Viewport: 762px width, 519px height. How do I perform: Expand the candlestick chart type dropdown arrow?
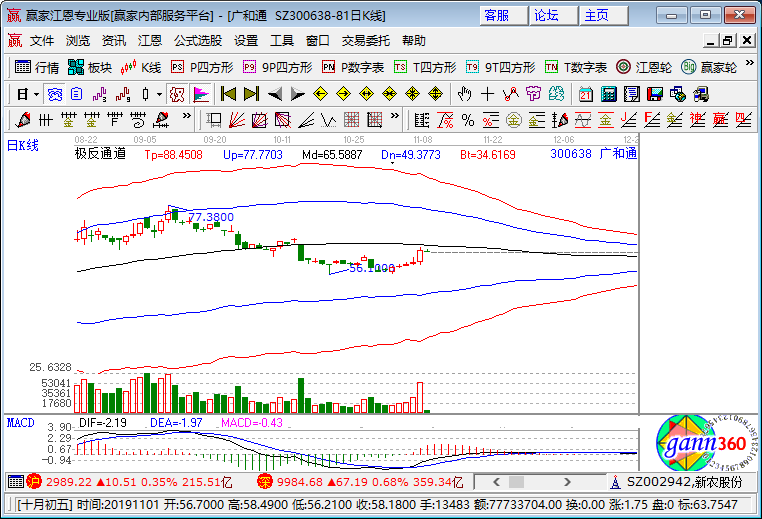[159, 94]
